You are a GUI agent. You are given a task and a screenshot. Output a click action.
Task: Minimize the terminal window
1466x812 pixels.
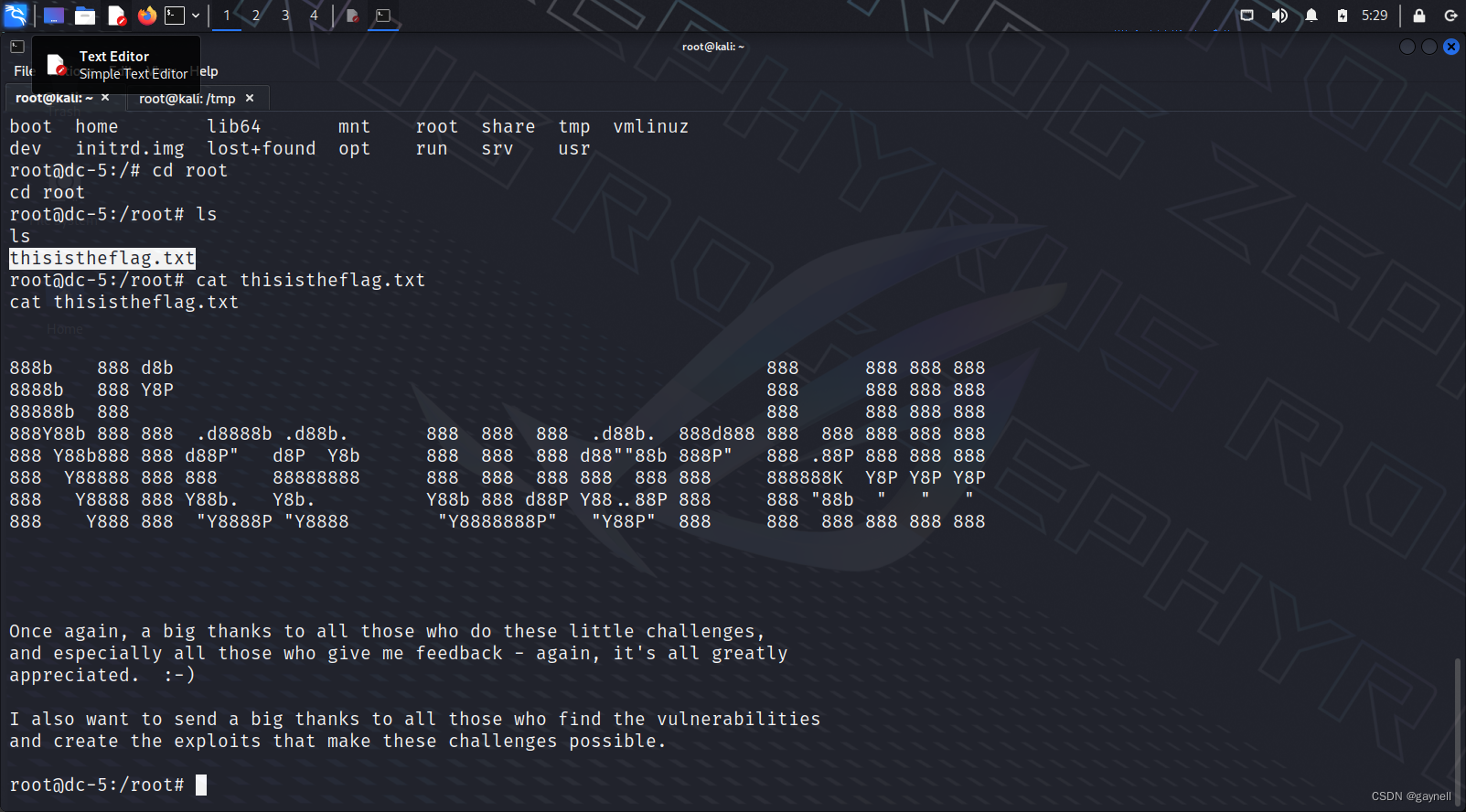(1407, 47)
